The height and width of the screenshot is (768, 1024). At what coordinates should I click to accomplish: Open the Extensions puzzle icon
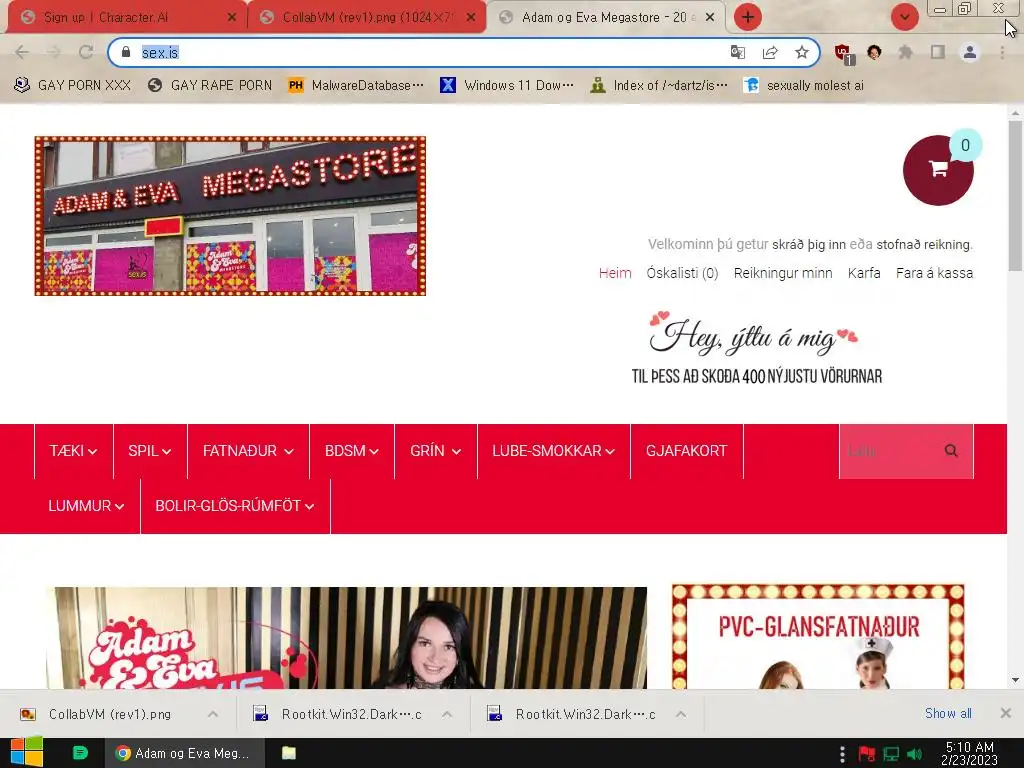click(x=906, y=52)
